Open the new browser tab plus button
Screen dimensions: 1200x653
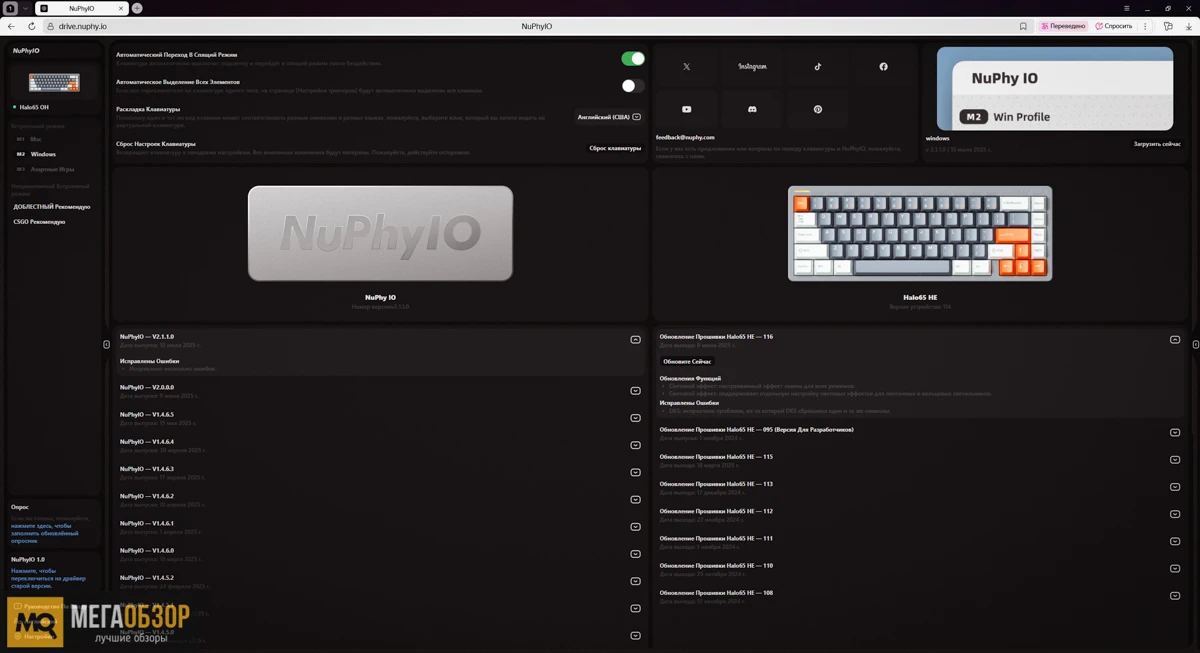[x=137, y=8]
